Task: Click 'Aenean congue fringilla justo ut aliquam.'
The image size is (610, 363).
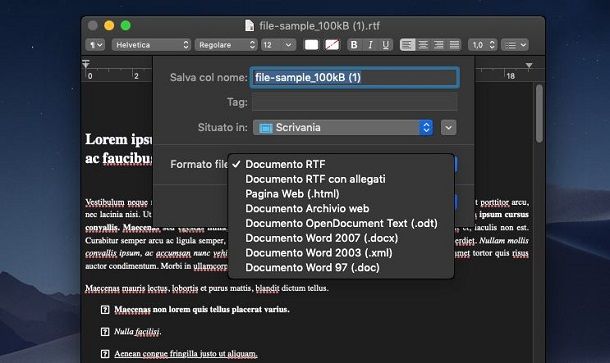Action: 186,354
